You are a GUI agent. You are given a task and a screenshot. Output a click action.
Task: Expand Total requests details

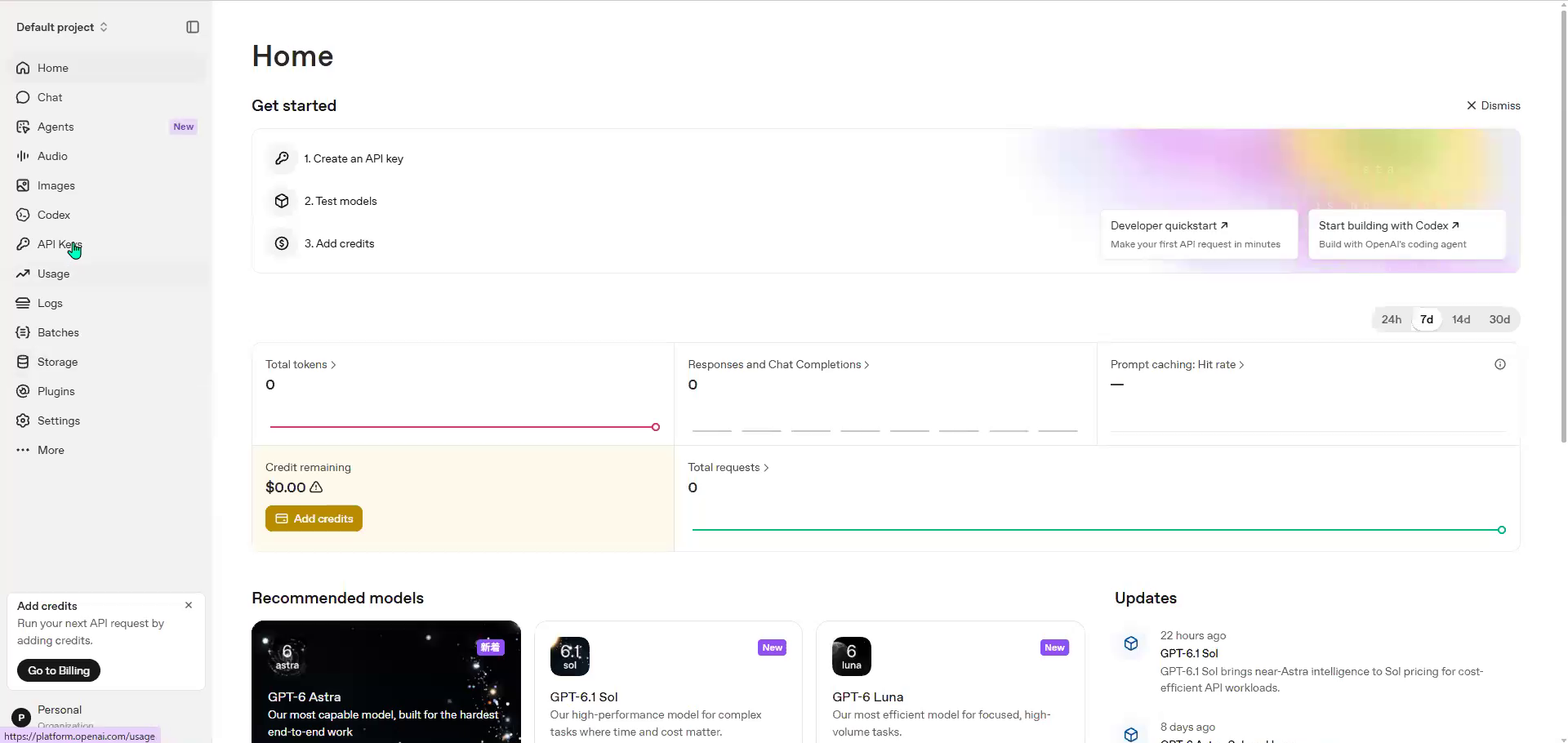[728, 467]
